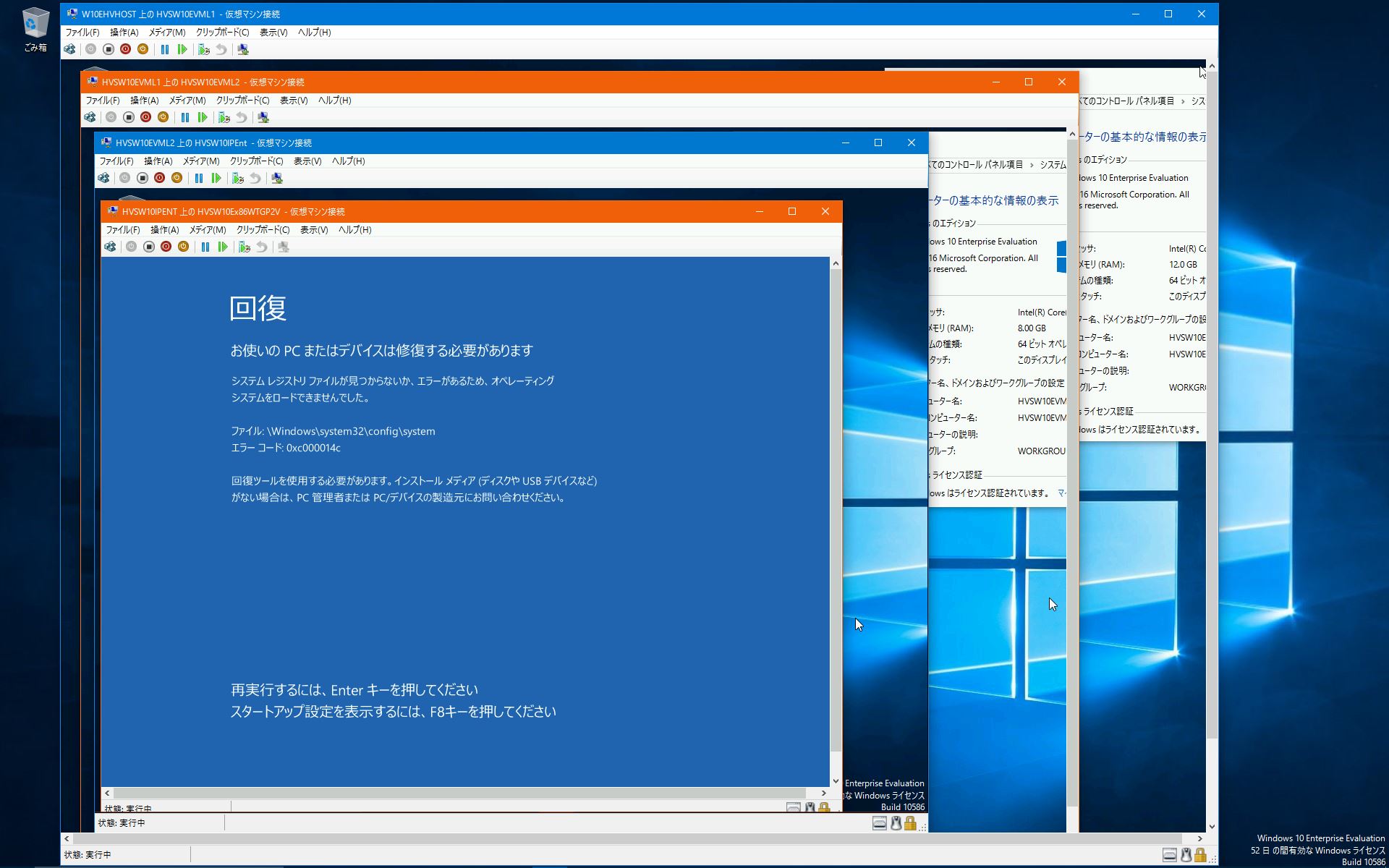The image size is (1389, 868).
Task: Open 操作(A) menu in the HVSW10Ex86WTGP2V window
Action: click(x=164, y=230)
